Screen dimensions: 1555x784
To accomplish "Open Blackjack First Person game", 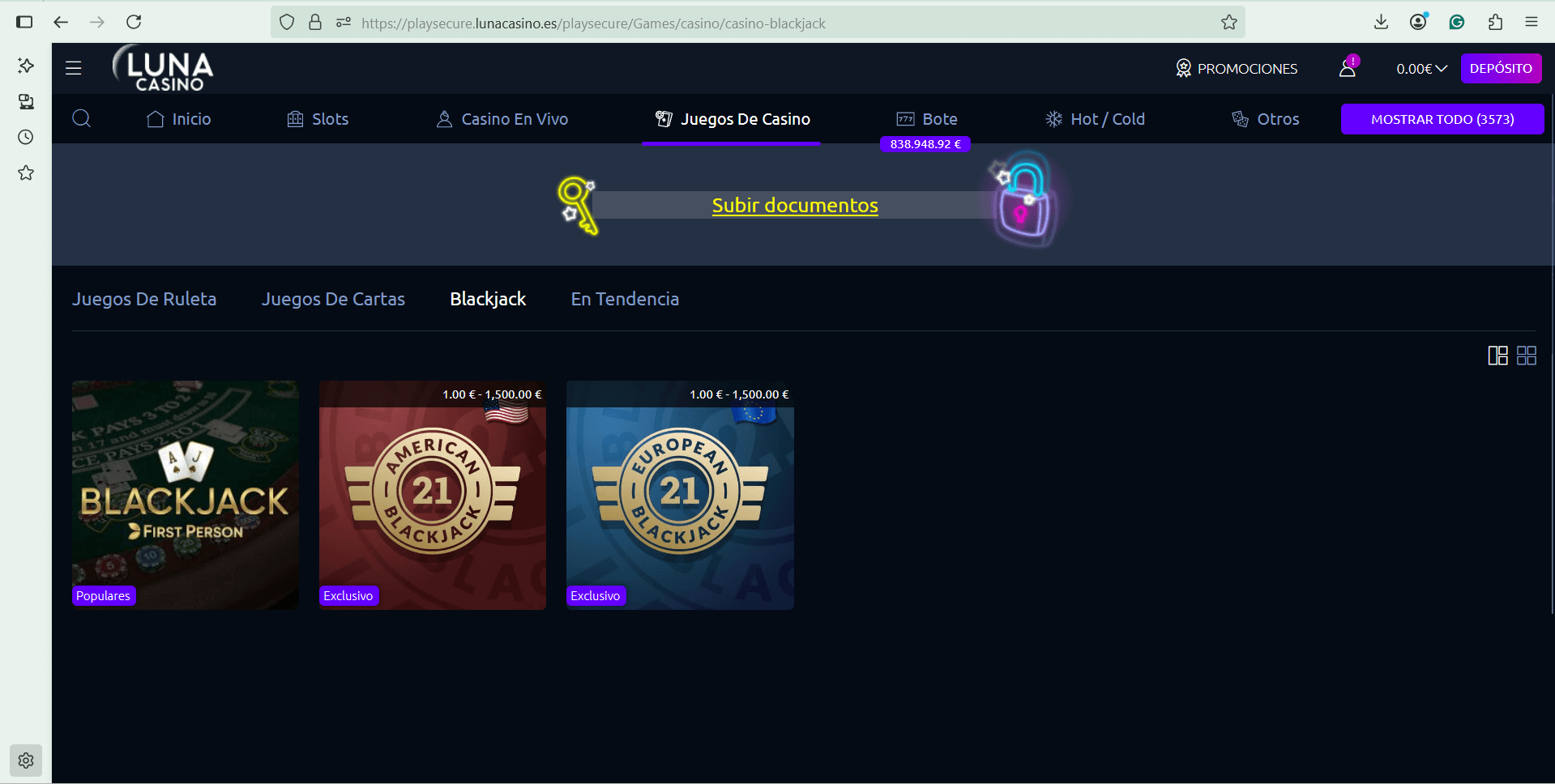I will click(x=186, y=495).
